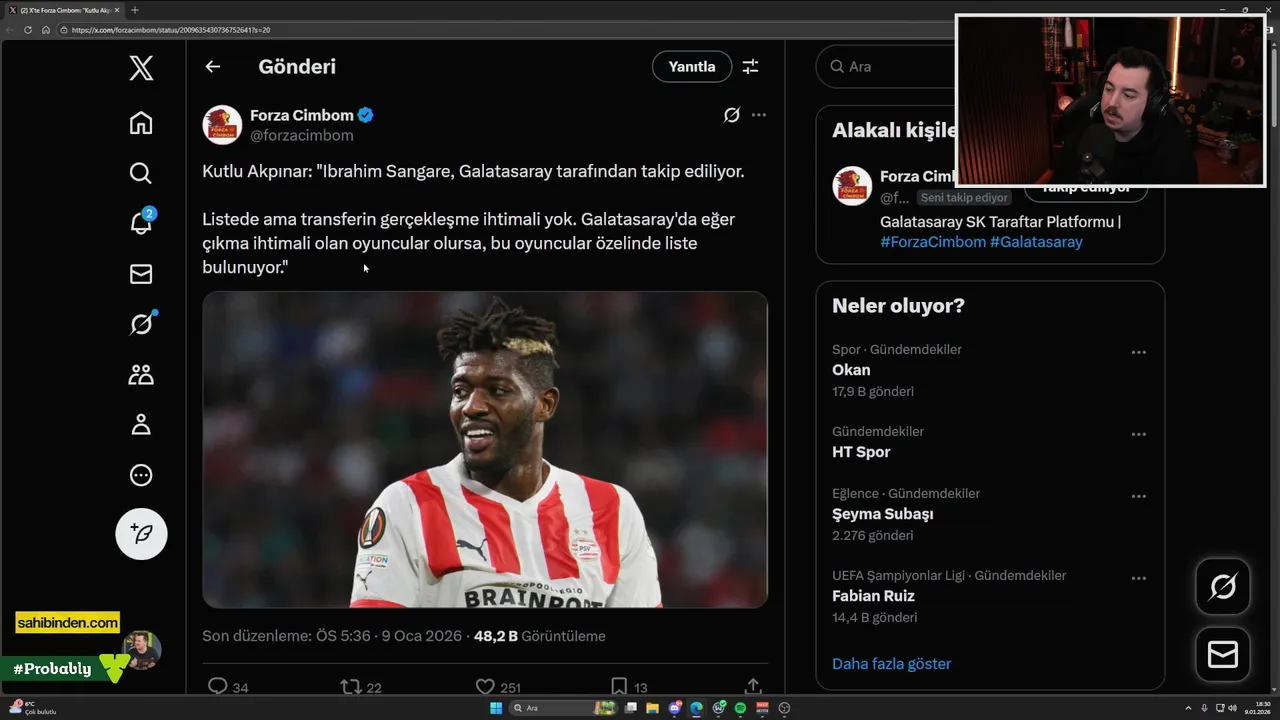Image resolution: width=1280 pixels, height=720 pixels.
Task: Go back with the arrow beside Gönderi
Action: [212, 66]
